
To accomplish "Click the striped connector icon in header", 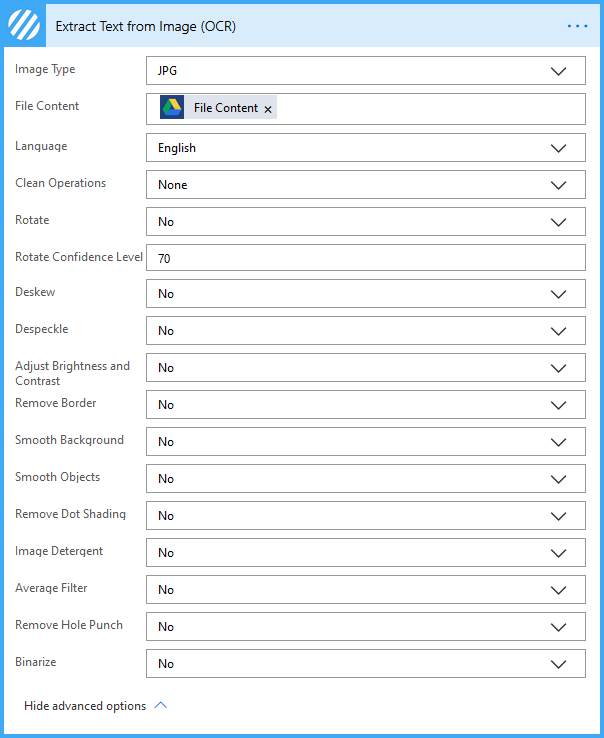I will click(24, 25).
